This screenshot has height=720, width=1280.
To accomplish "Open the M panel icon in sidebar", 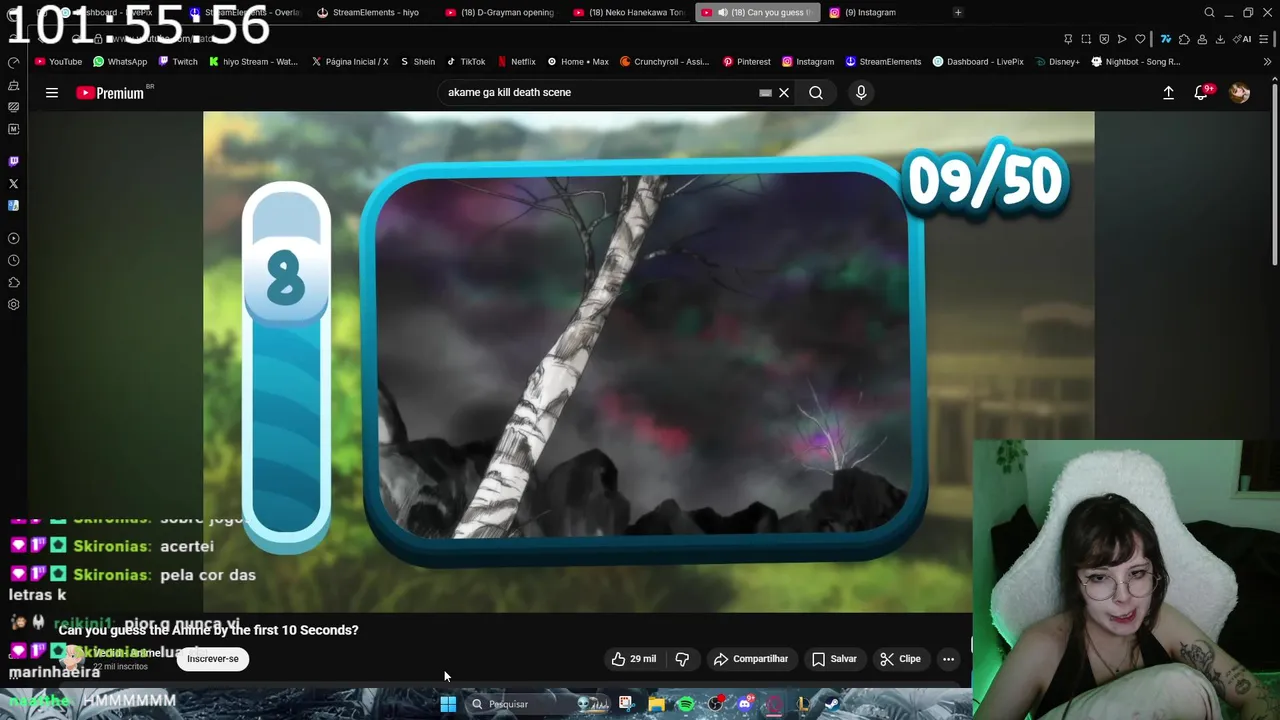I will [x=13, y=129].
